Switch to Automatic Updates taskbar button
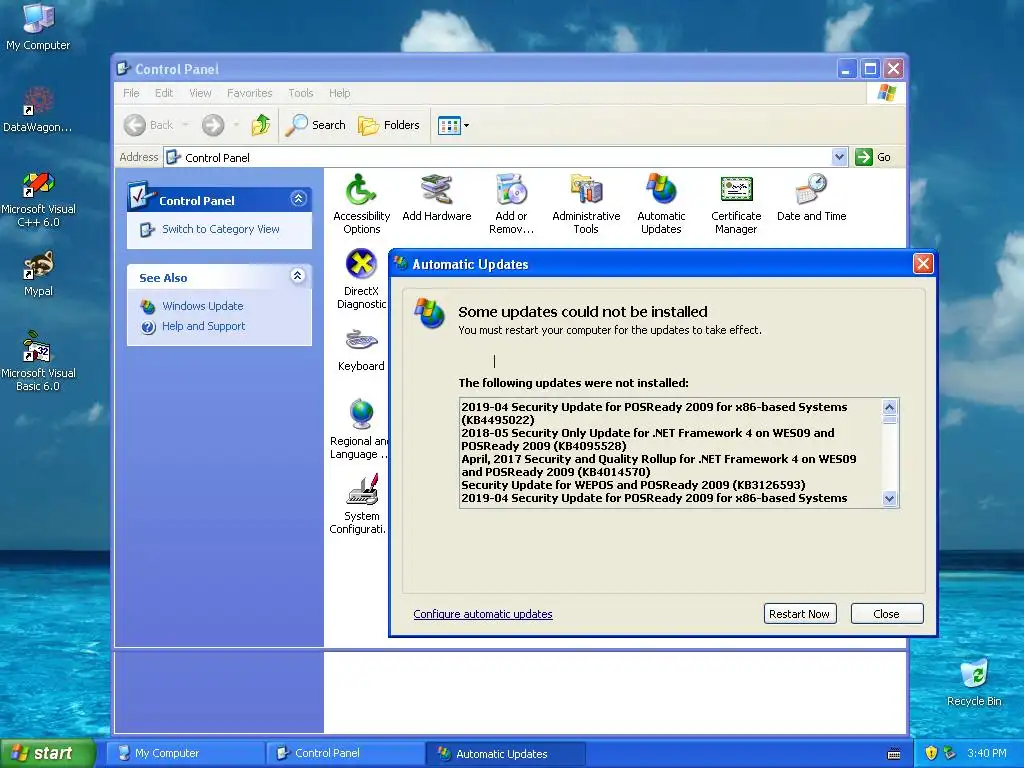The height and width of the screenshot is (768, 1024). (x=505, y=754)
